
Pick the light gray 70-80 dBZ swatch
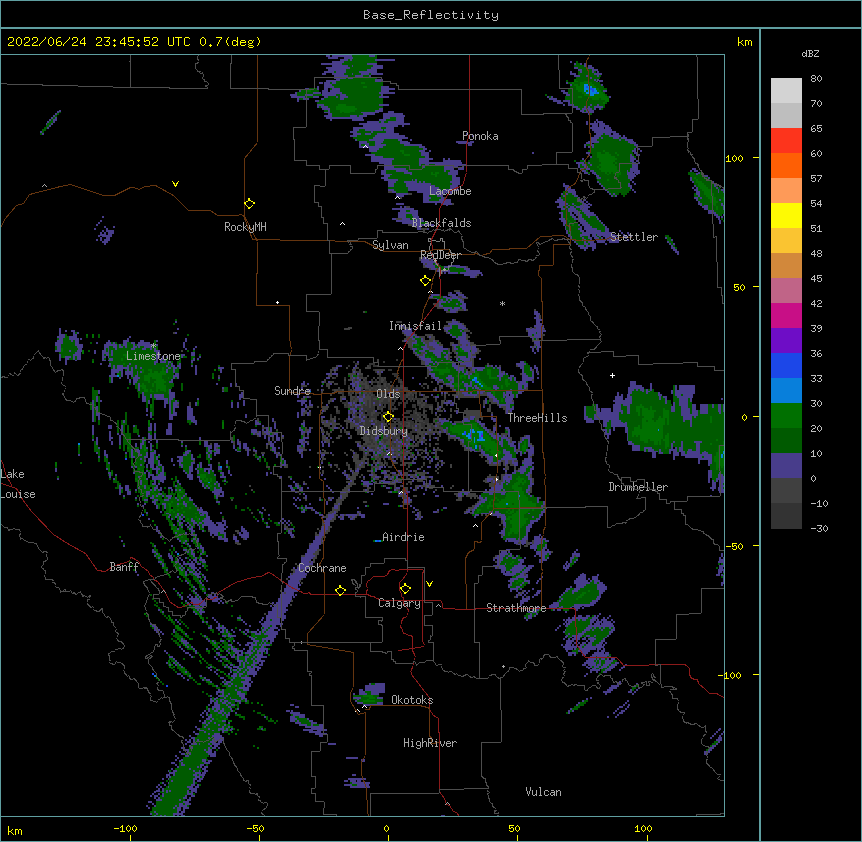click(786, 91)
